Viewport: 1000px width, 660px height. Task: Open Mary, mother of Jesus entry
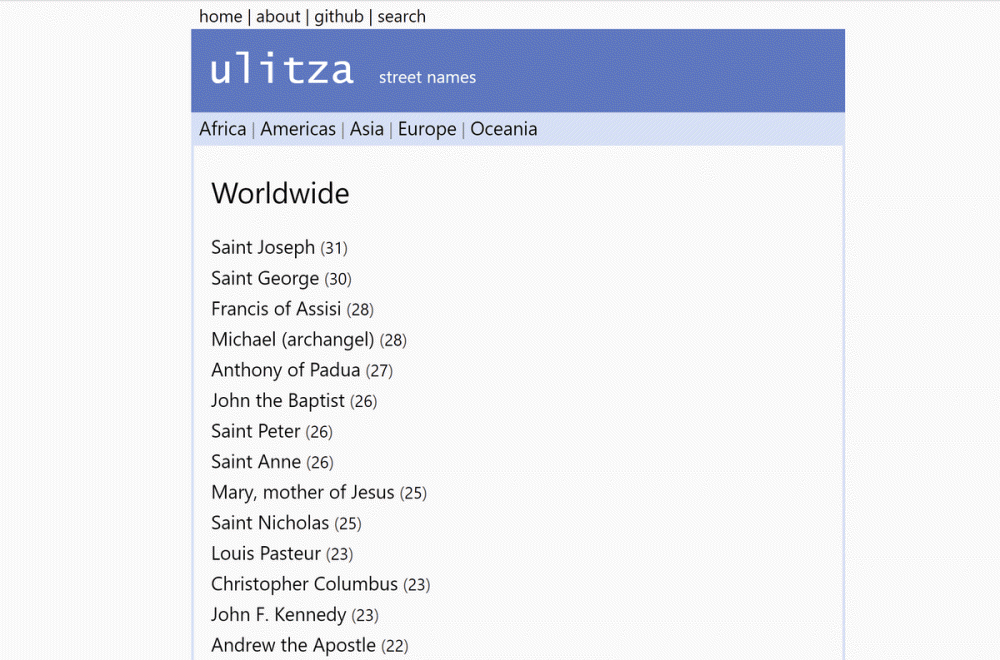click(x=302, y=492)
